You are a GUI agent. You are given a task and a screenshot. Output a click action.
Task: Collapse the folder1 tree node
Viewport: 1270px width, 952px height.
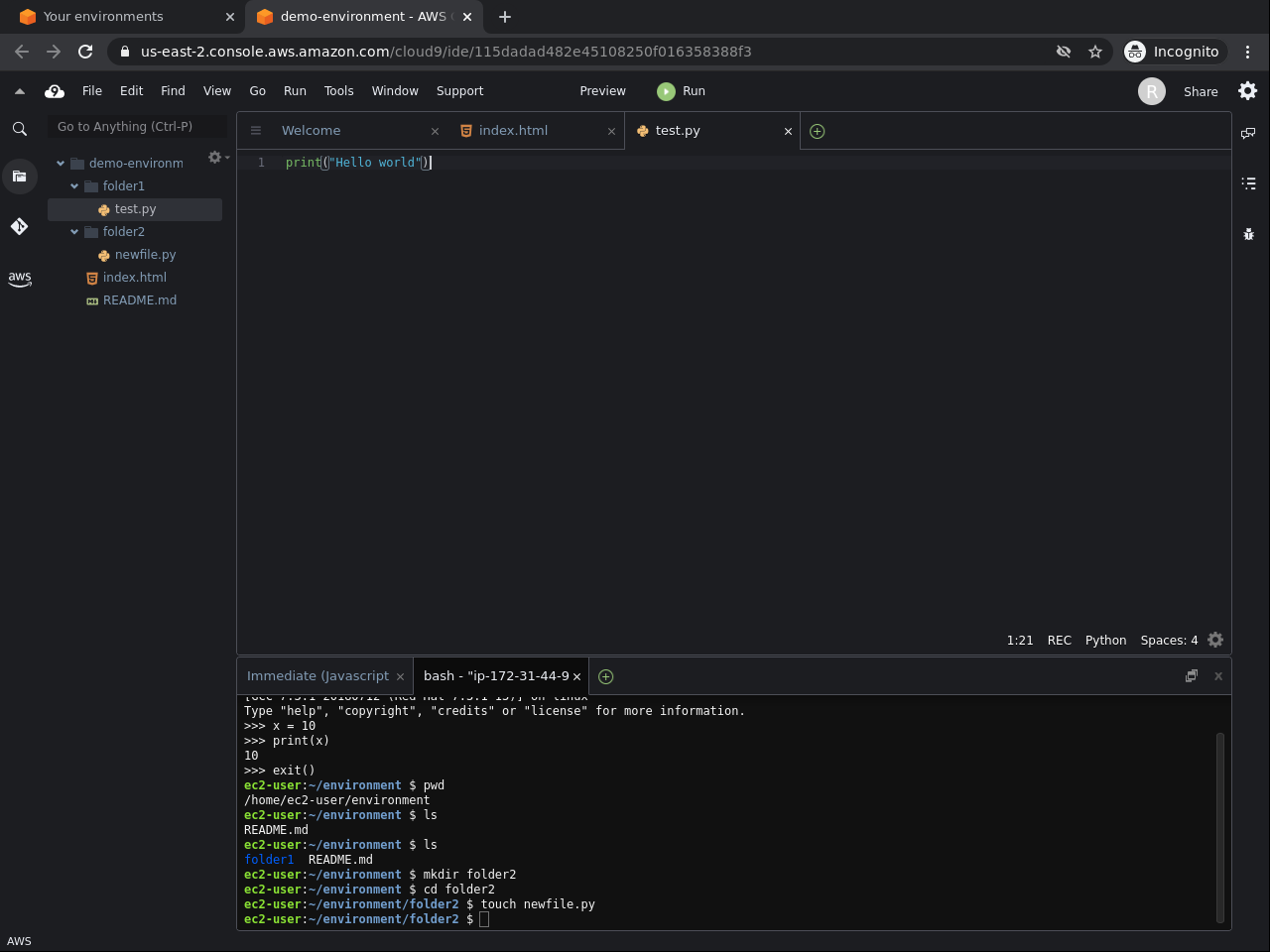[74, 186]
